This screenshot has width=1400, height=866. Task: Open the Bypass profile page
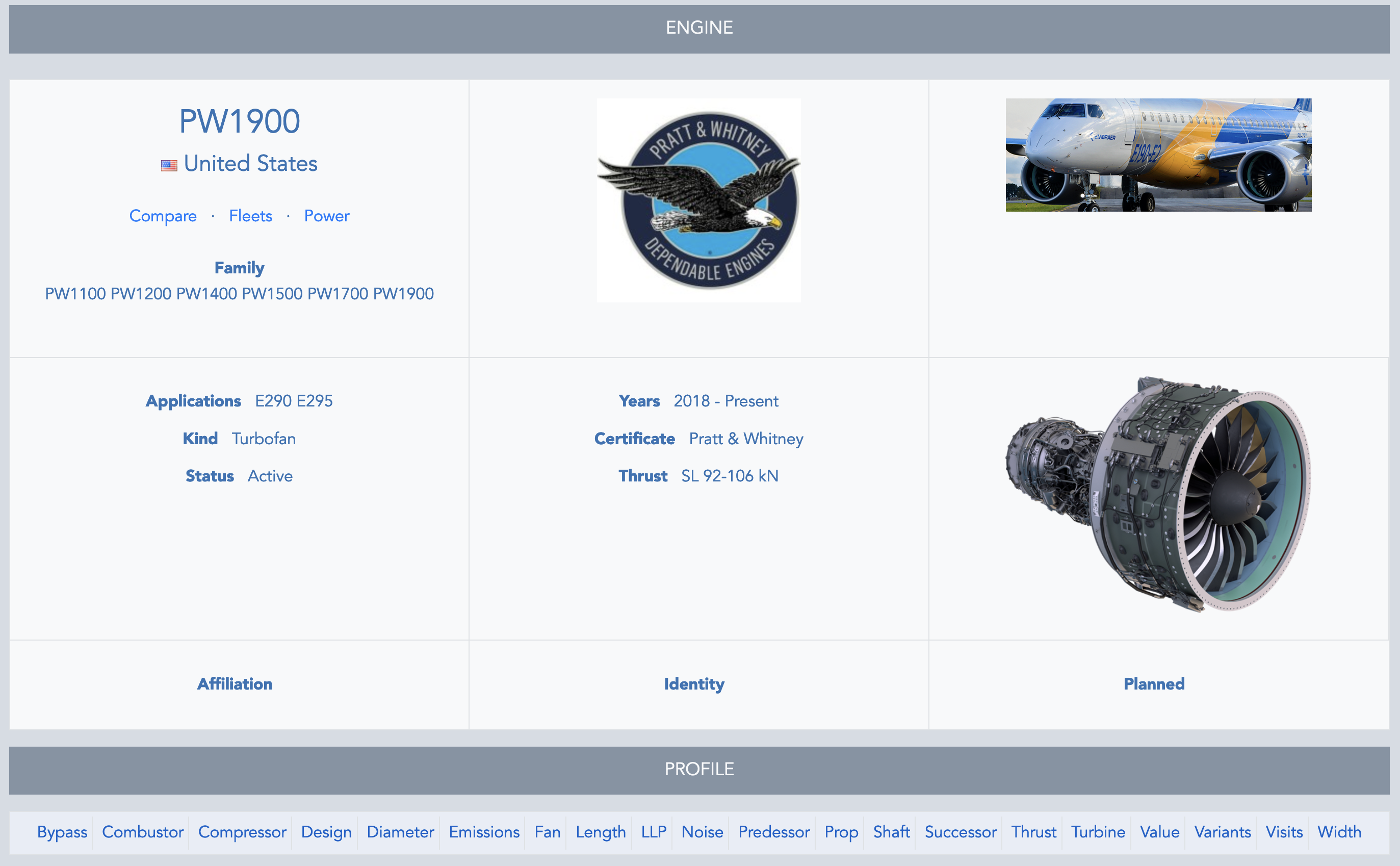62,832
